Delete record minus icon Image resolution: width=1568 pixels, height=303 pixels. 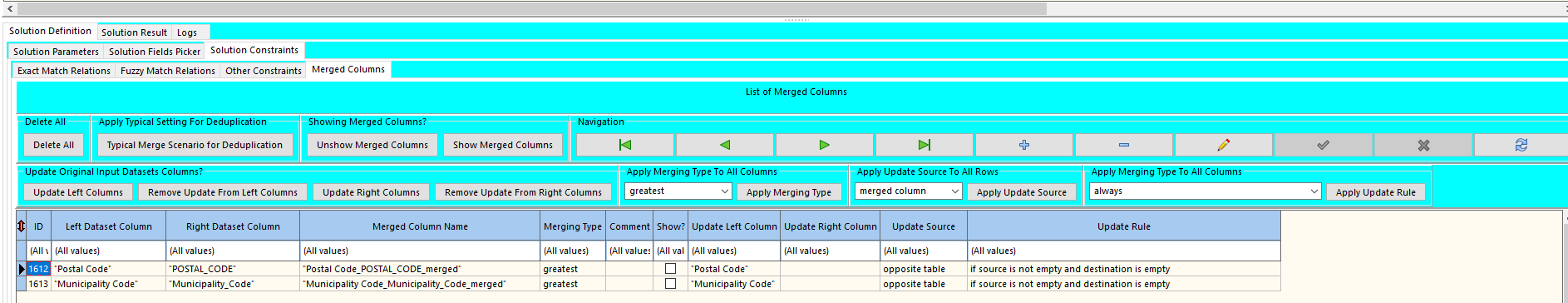click(1124, 145)
